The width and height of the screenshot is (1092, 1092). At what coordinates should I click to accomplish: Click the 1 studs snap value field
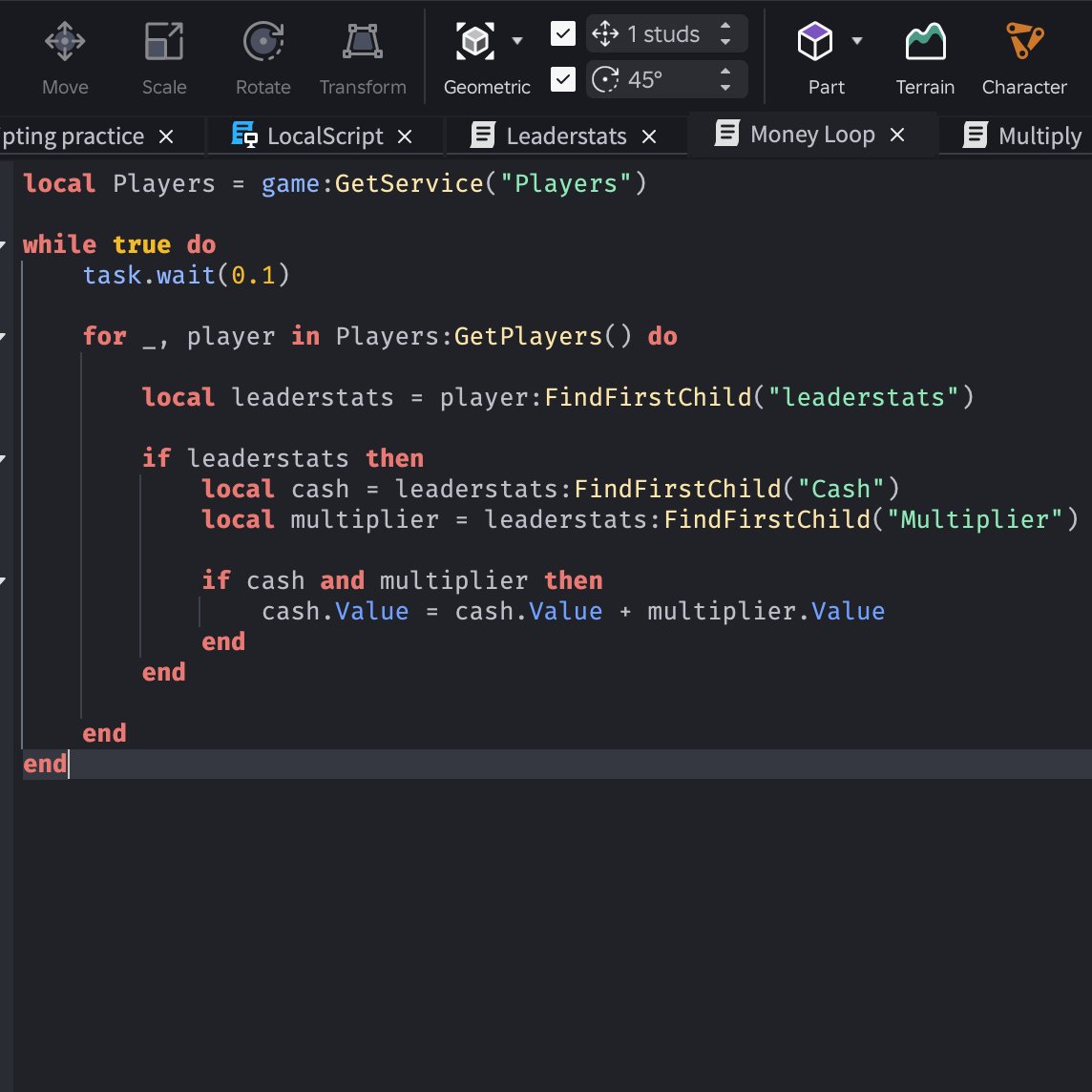(666, 33)
